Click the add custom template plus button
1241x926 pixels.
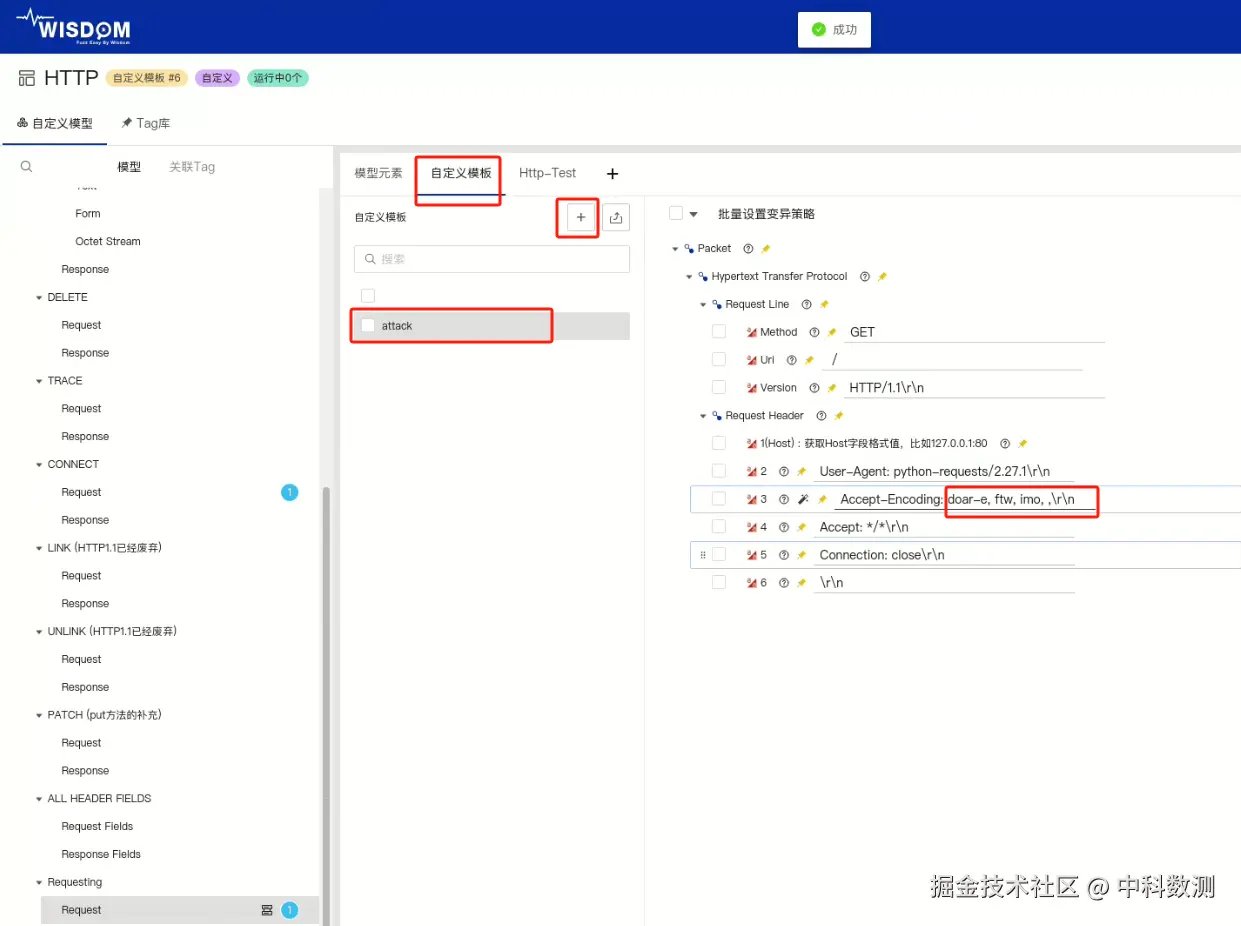click(x=581, y=217)
